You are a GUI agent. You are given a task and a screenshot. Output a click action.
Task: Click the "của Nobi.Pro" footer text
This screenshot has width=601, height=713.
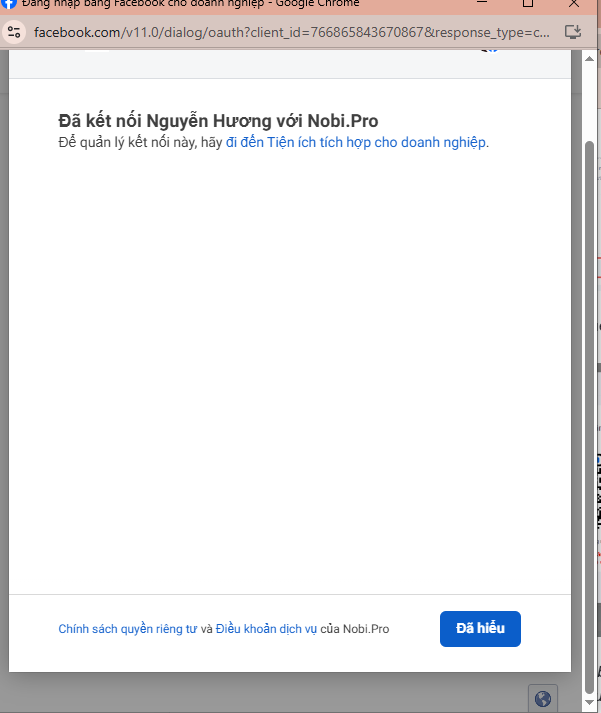click(x=355, y=629)
